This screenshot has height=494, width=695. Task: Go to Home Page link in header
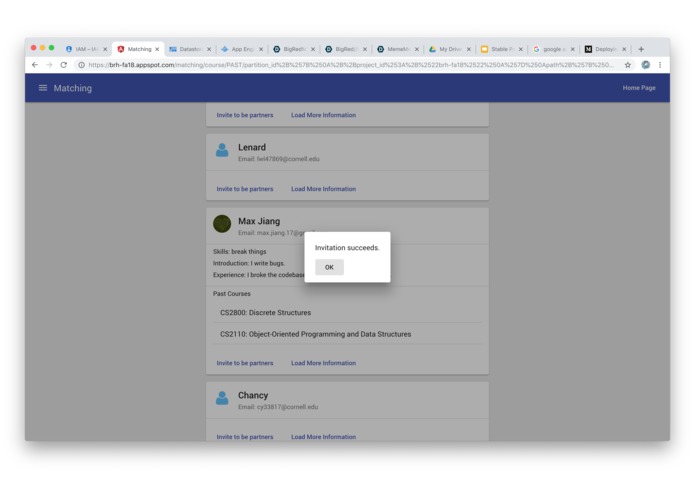639,88
